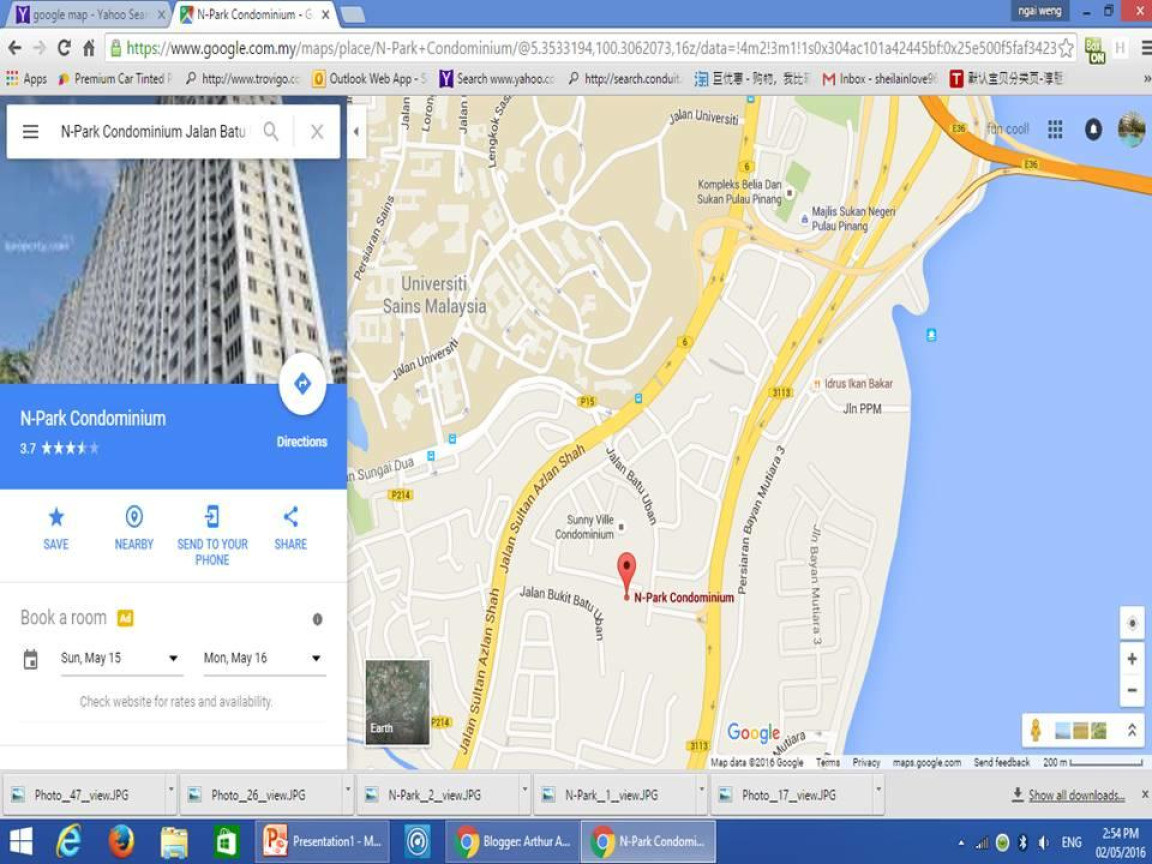Open check-in date dropdown Sun, May 15
The image size is (1152, 864).
[x=120, y=658]
